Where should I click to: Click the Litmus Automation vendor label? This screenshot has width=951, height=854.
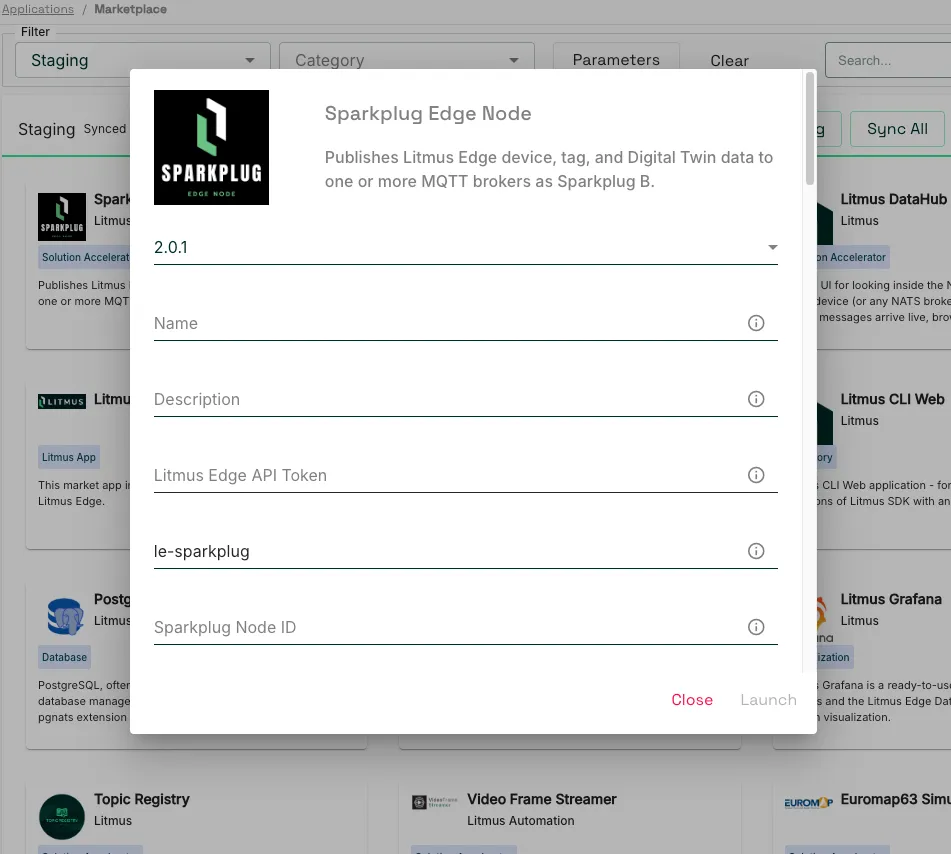tap(520, 821)
